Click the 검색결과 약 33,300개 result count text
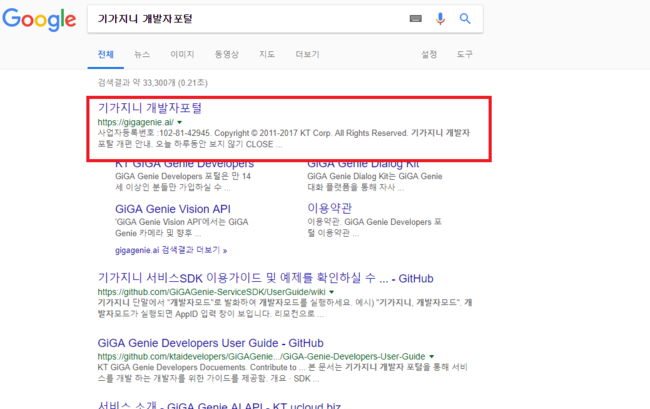This screenshot has height=409, width=650. click(x=153, y=83)
